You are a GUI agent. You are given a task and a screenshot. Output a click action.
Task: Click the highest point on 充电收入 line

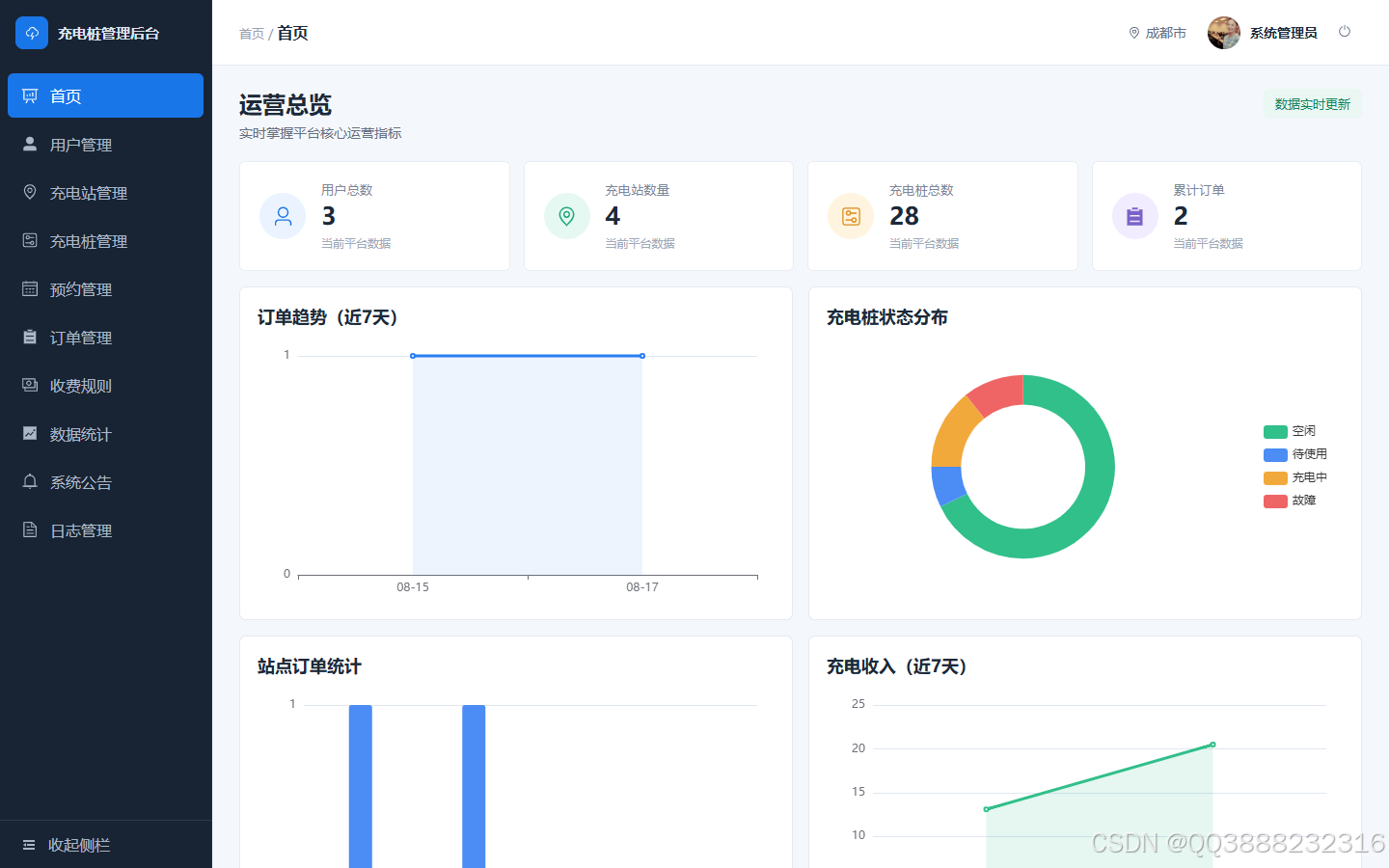(1212, 745)
